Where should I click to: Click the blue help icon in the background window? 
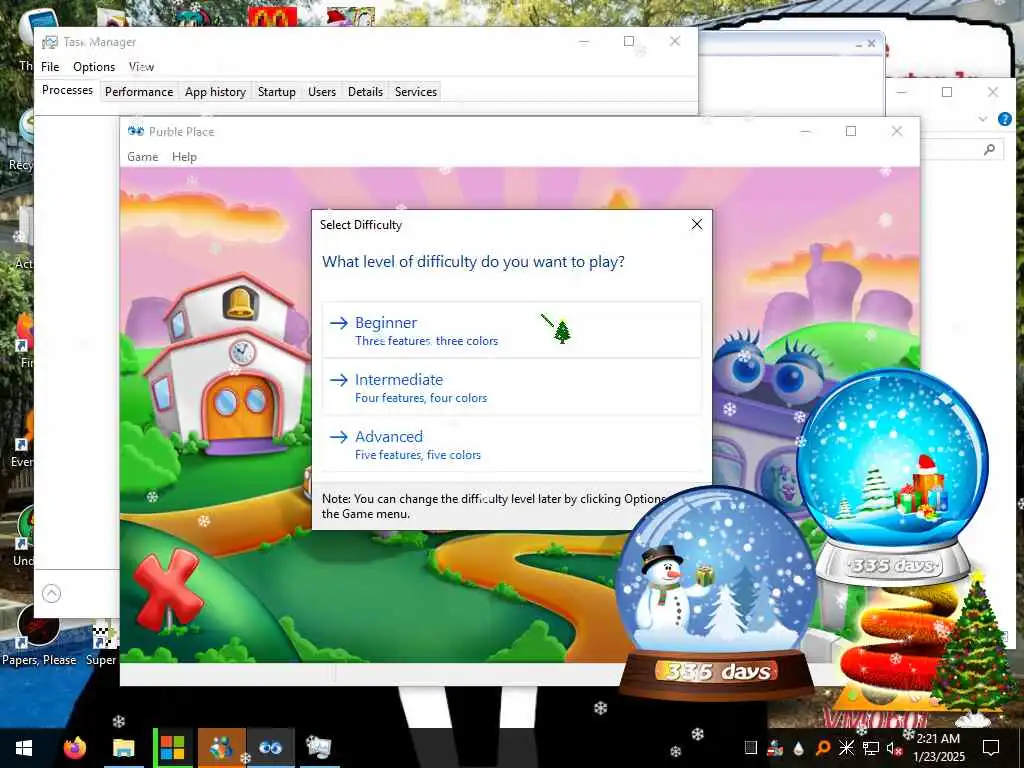tap(1005, 119)
